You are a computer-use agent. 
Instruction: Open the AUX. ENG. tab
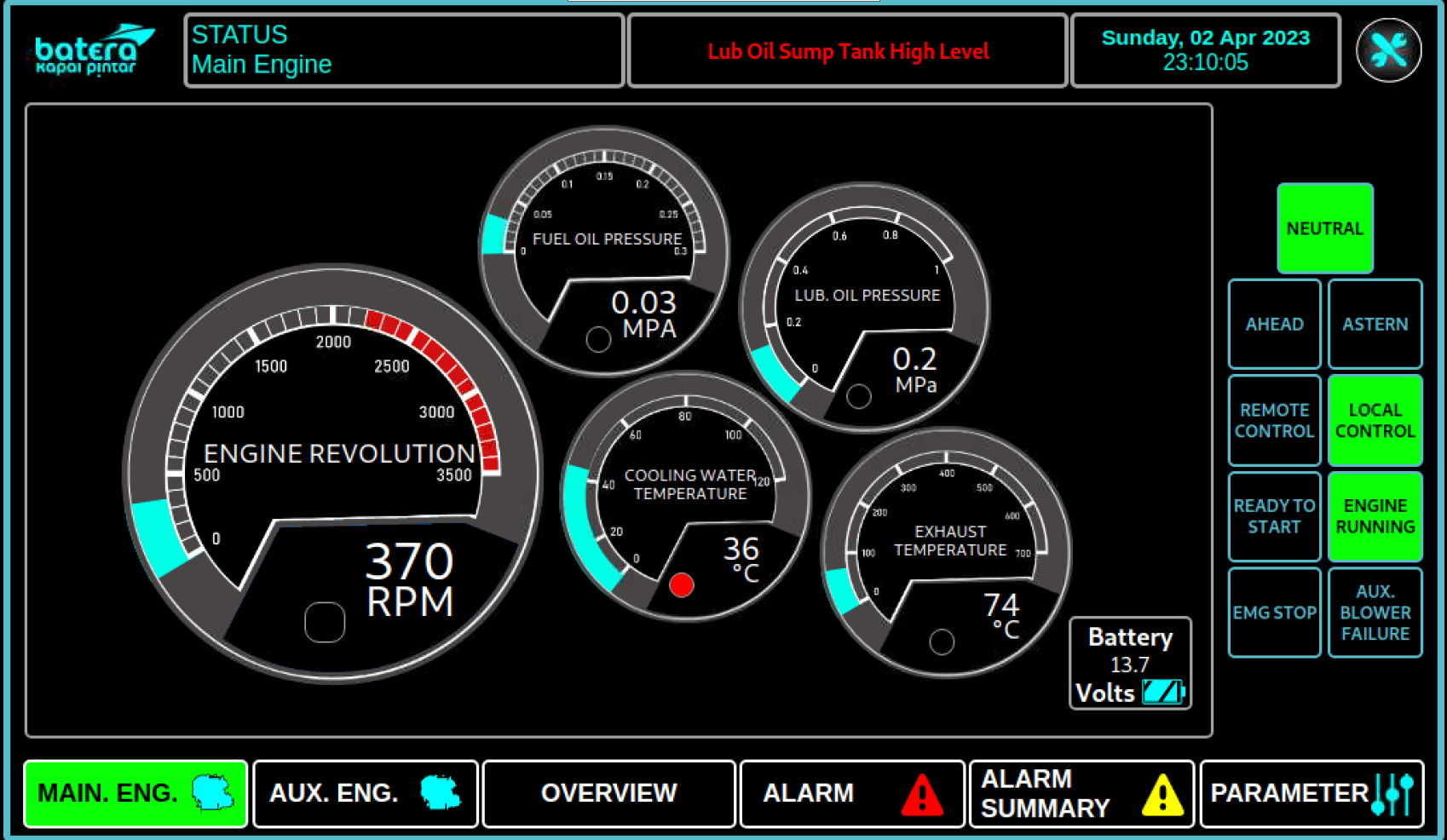pyautogui.click(x=365, y=793)
